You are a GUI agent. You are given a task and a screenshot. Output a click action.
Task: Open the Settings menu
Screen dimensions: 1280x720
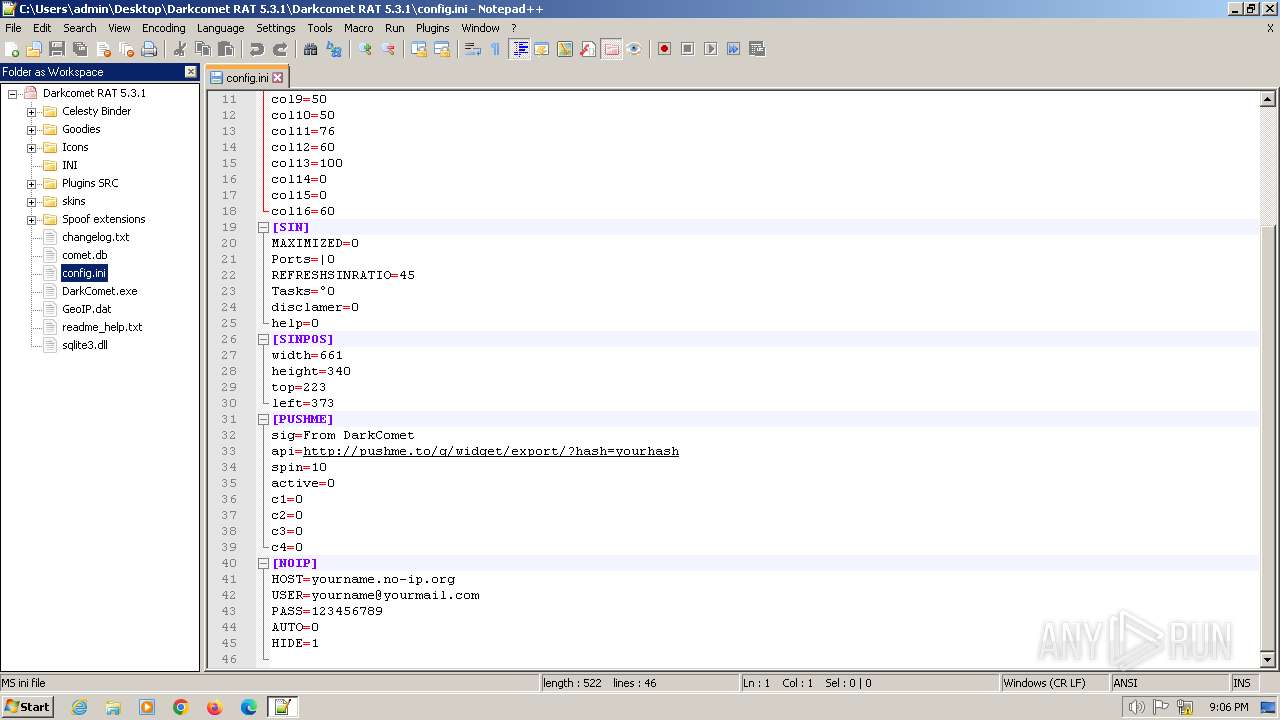[275, 28]
